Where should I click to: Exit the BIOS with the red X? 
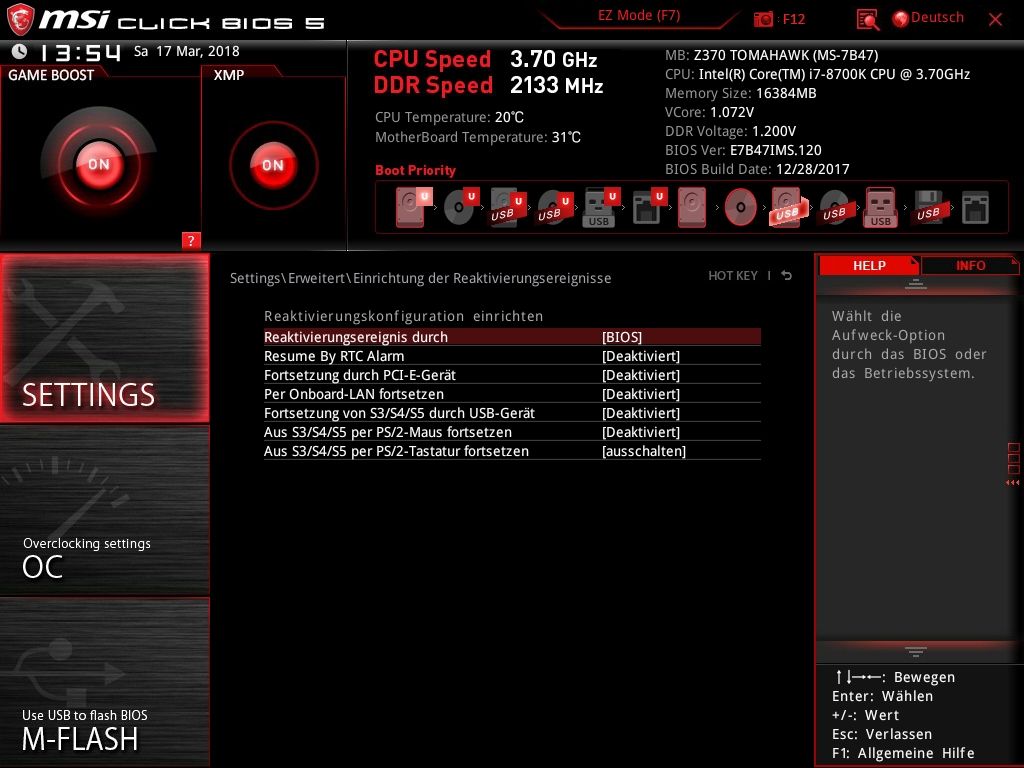[x=995, y=19]
